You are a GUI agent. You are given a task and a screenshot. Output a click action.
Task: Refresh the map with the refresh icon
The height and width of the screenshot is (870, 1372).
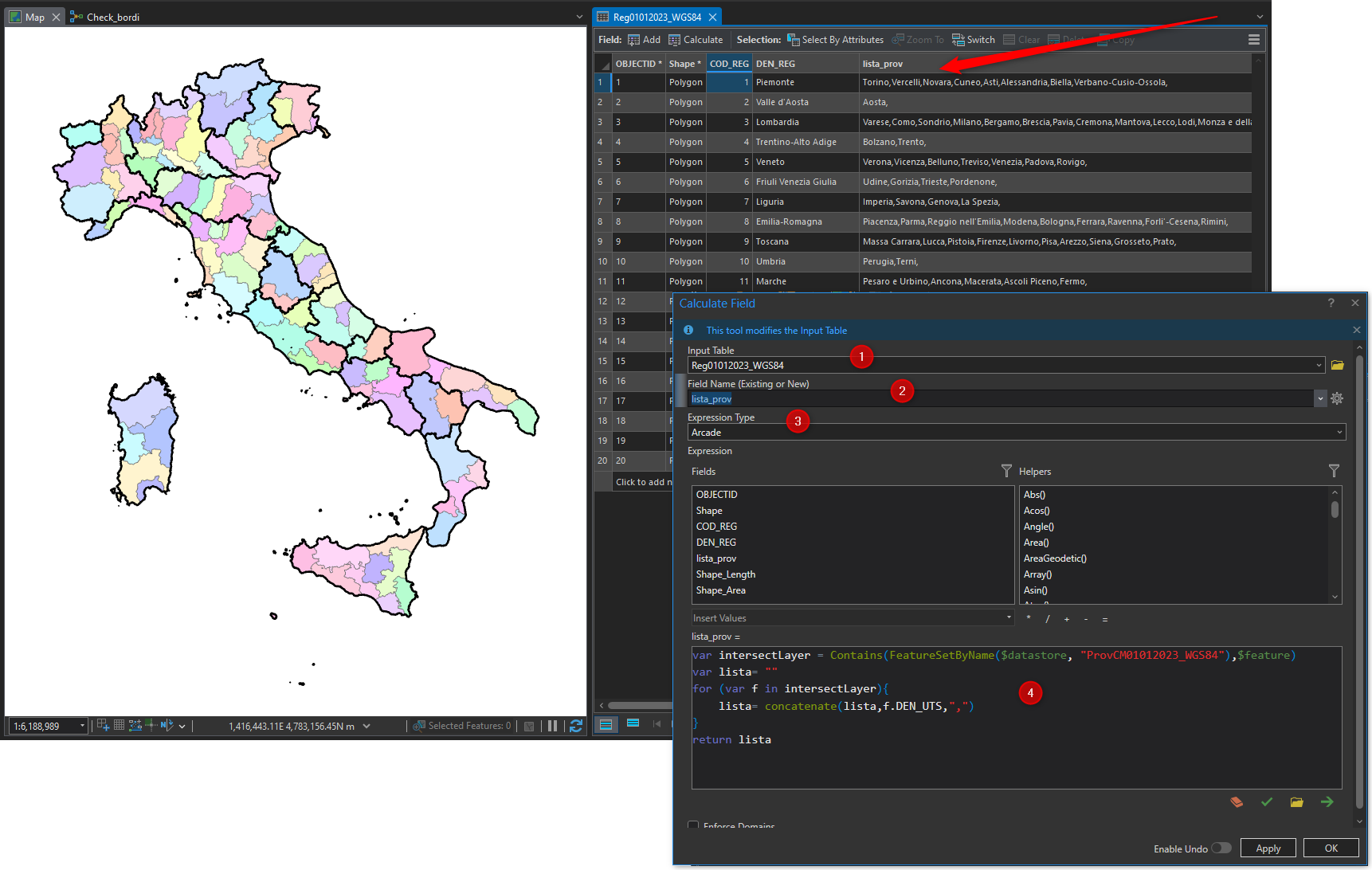tap(576, 726)
